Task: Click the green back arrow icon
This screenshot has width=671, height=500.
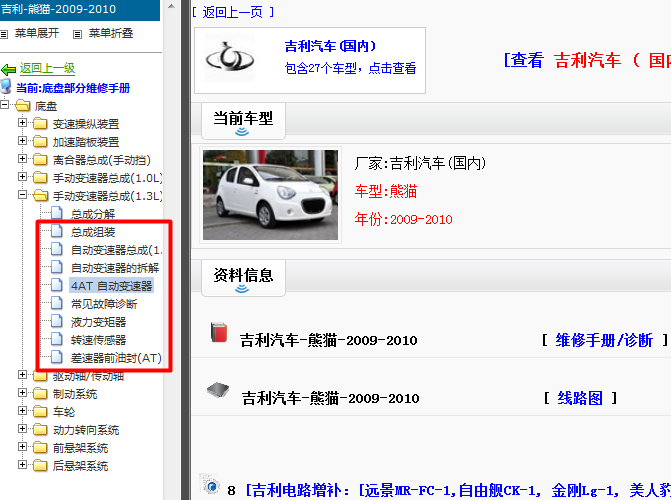Action: click(x=9, y=69)
